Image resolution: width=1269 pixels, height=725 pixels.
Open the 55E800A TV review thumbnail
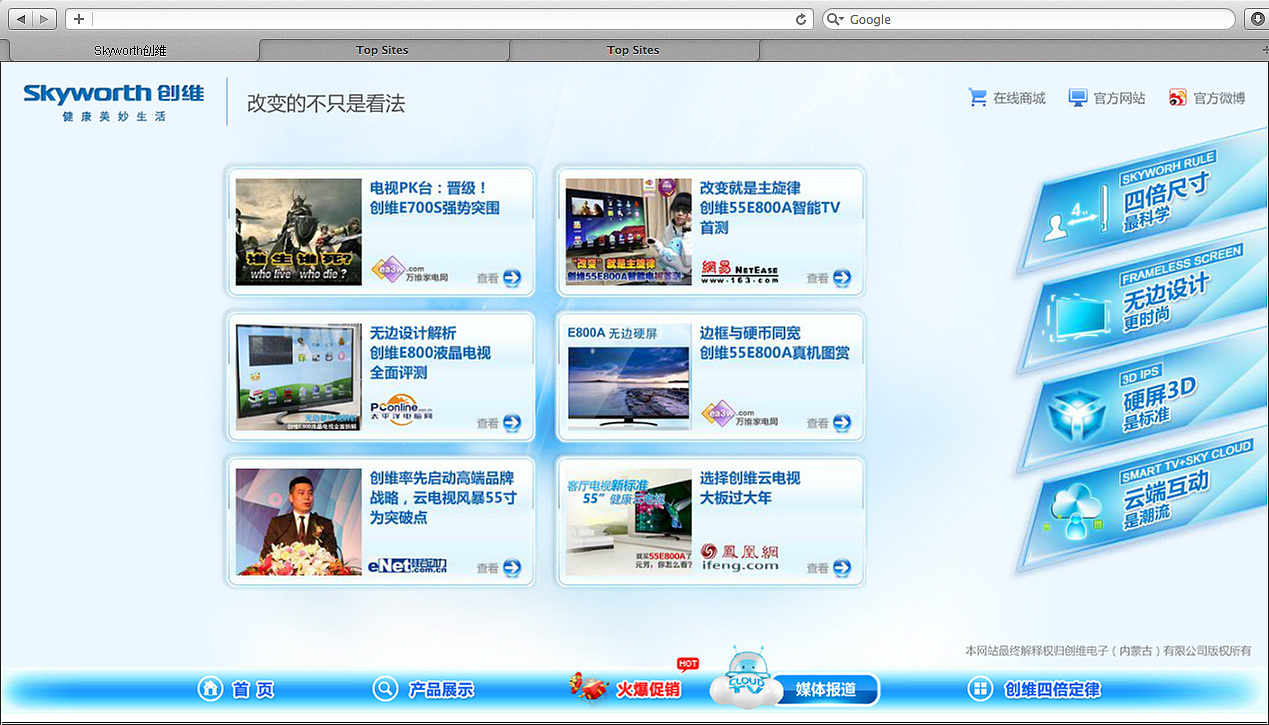pos(628,232)
